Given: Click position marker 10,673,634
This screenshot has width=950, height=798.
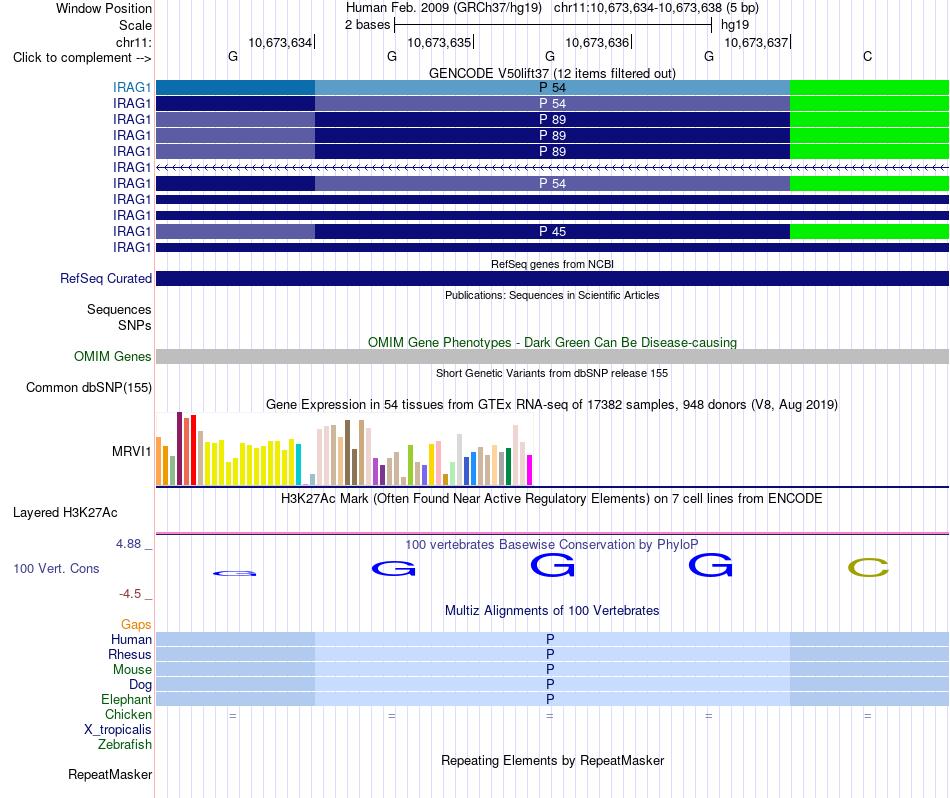Looking at the screenshot, I should (x=280, y=42).
